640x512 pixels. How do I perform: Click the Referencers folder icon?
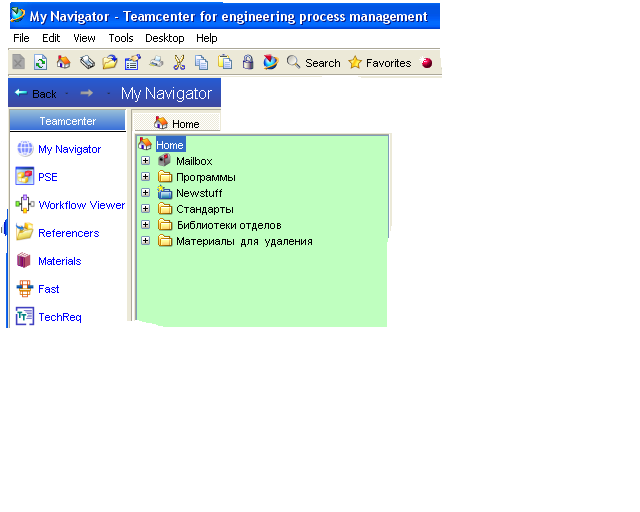point(24,232)
